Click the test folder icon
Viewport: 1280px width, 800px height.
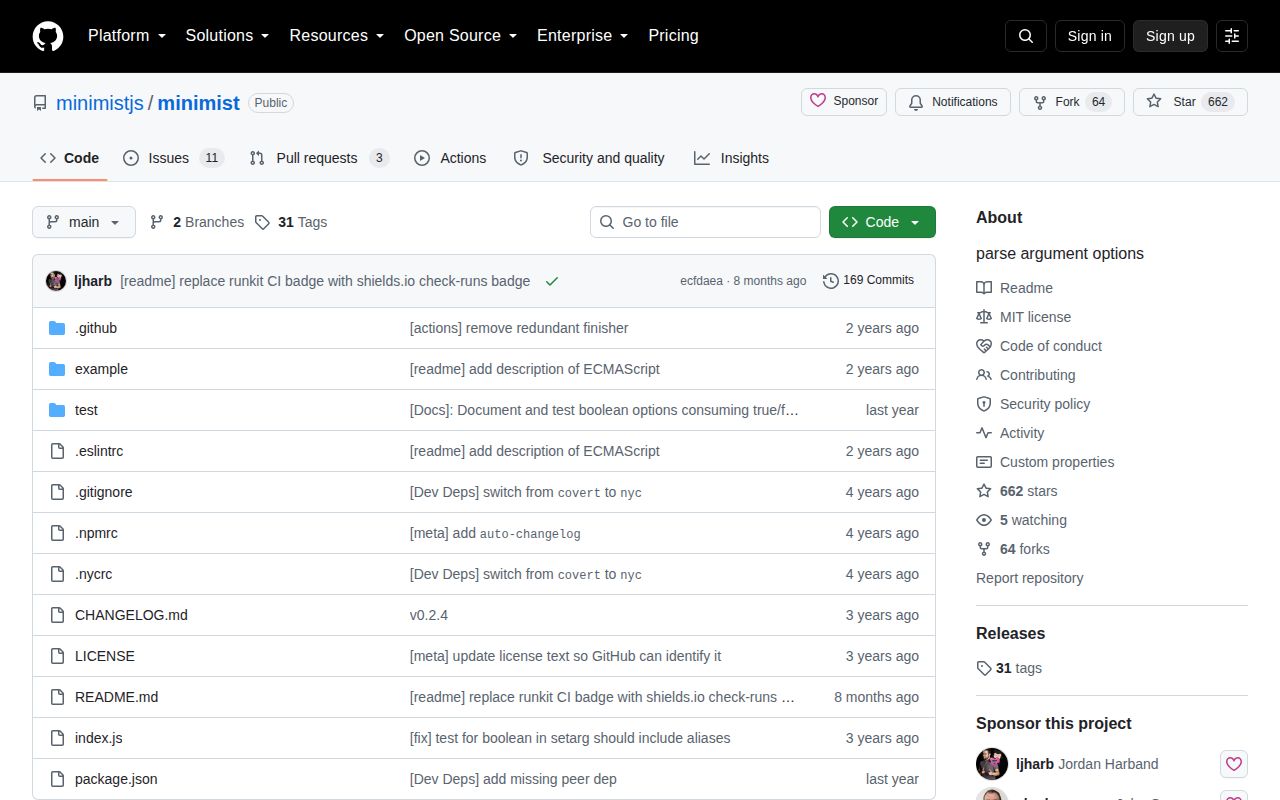[57, 410]
